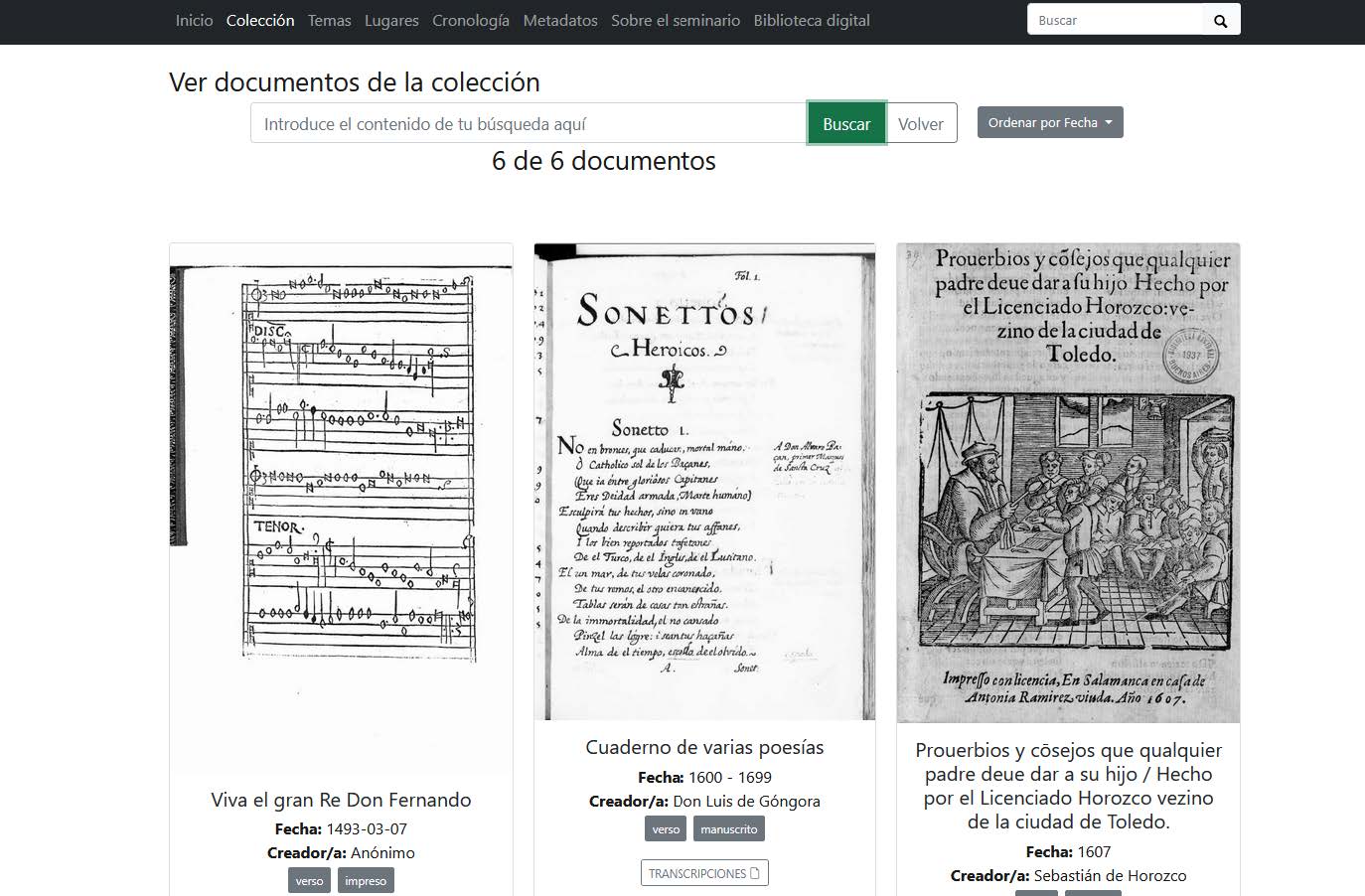The width and height of the screenshot is (1365, 896).
Task: Open the Prouerbios y consejos cover image
Action: [1068, 483]
